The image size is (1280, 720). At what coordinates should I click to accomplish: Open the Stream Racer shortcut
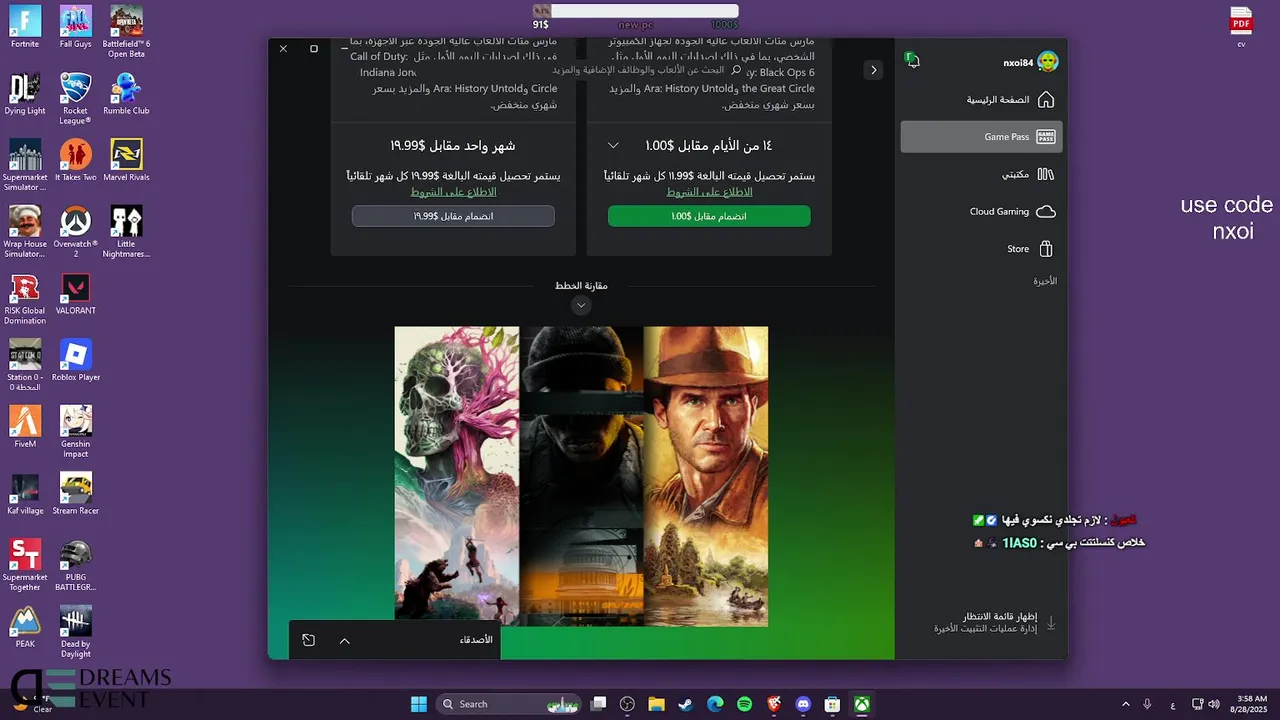pyautogui.click(x=76, y=494)
